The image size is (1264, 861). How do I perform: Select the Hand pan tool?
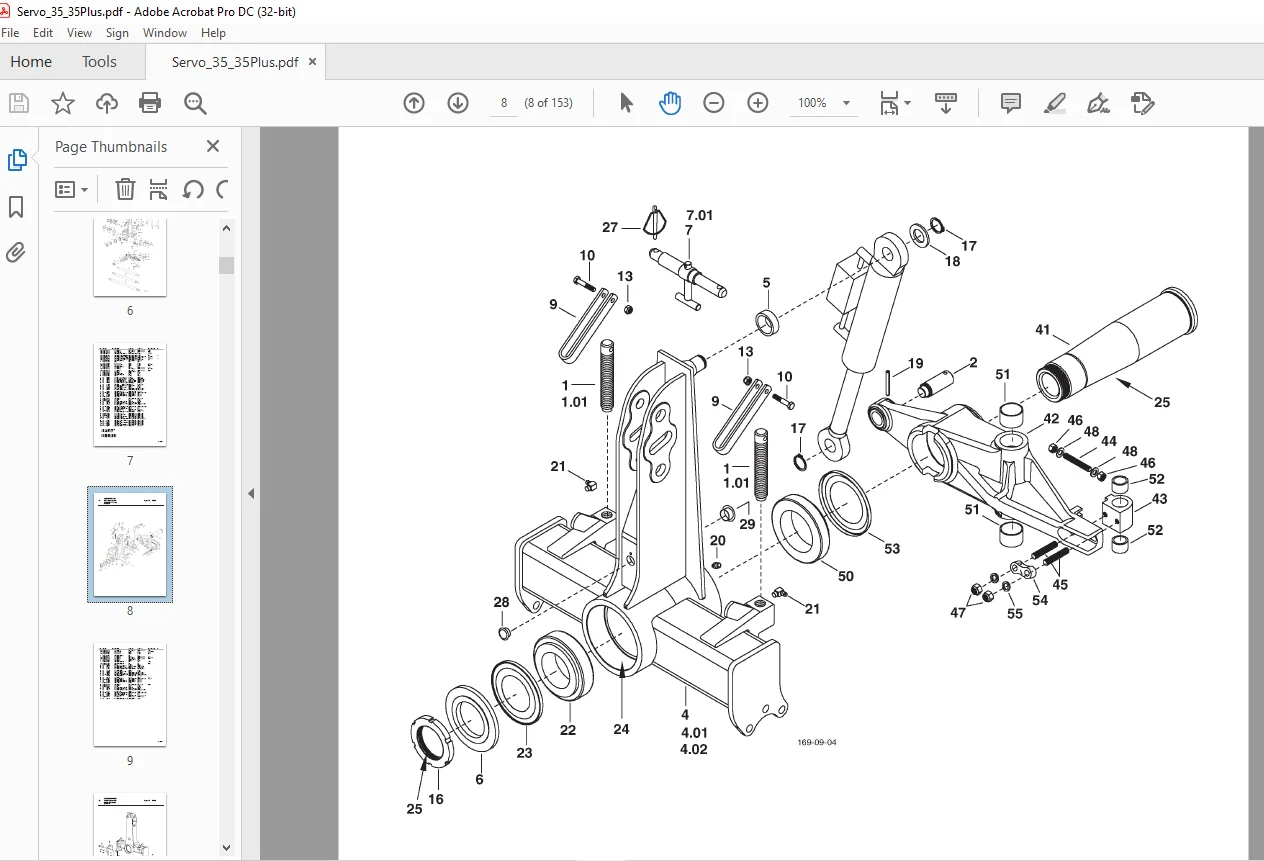point(670,103)
